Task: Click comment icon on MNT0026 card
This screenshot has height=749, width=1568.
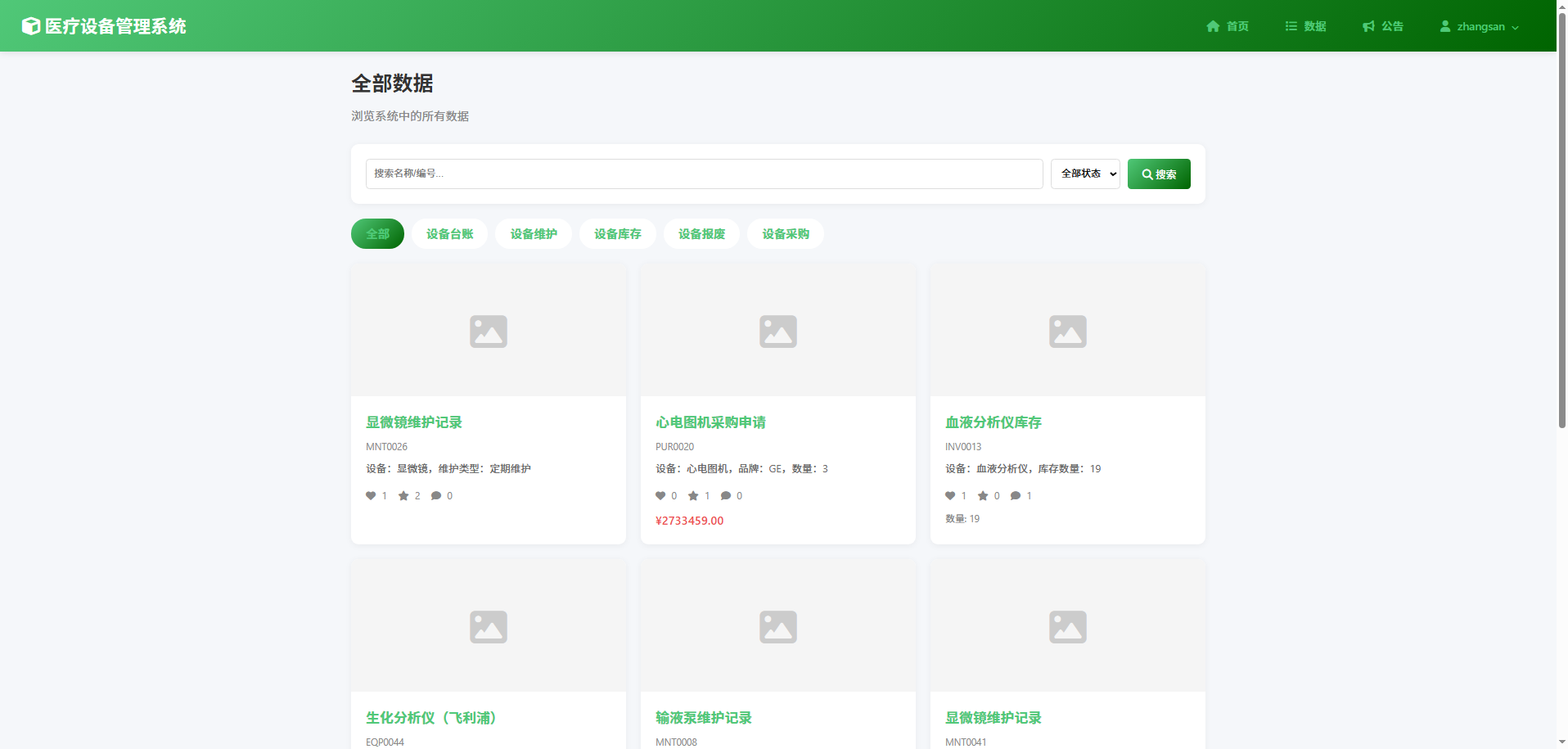Action: click(x=436, y=496)
